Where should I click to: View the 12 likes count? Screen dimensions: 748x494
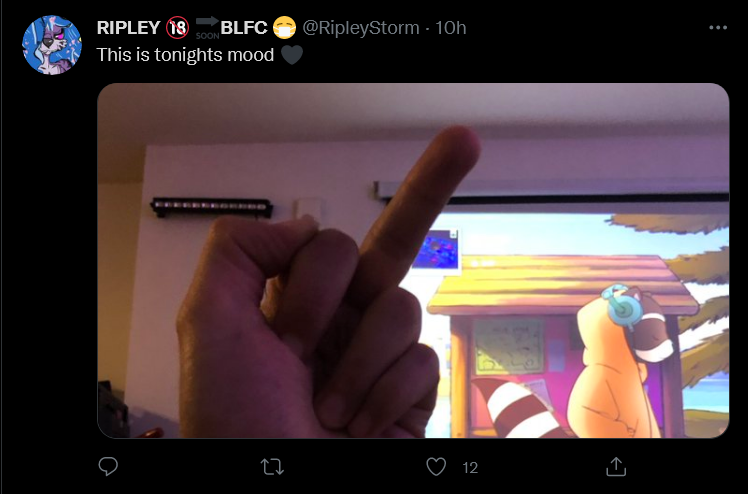coord(470,468)
